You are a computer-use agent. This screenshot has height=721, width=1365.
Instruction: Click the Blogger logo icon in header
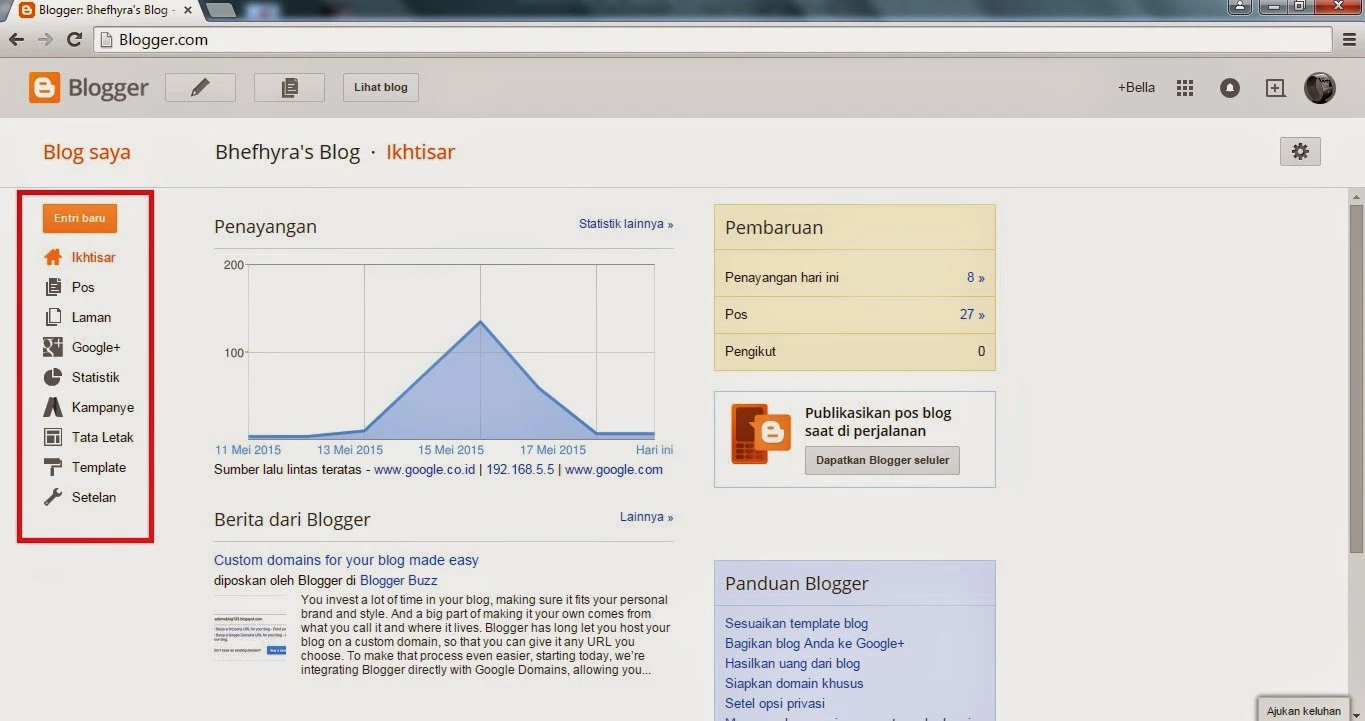click(44, 88)
